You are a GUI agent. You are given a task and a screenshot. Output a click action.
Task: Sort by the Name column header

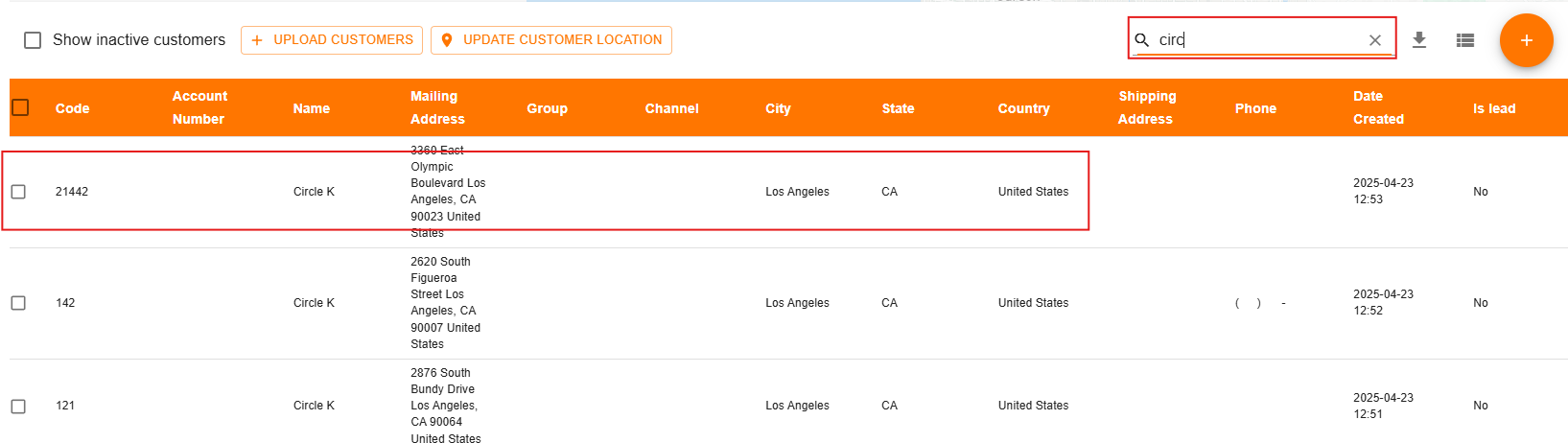312,108
